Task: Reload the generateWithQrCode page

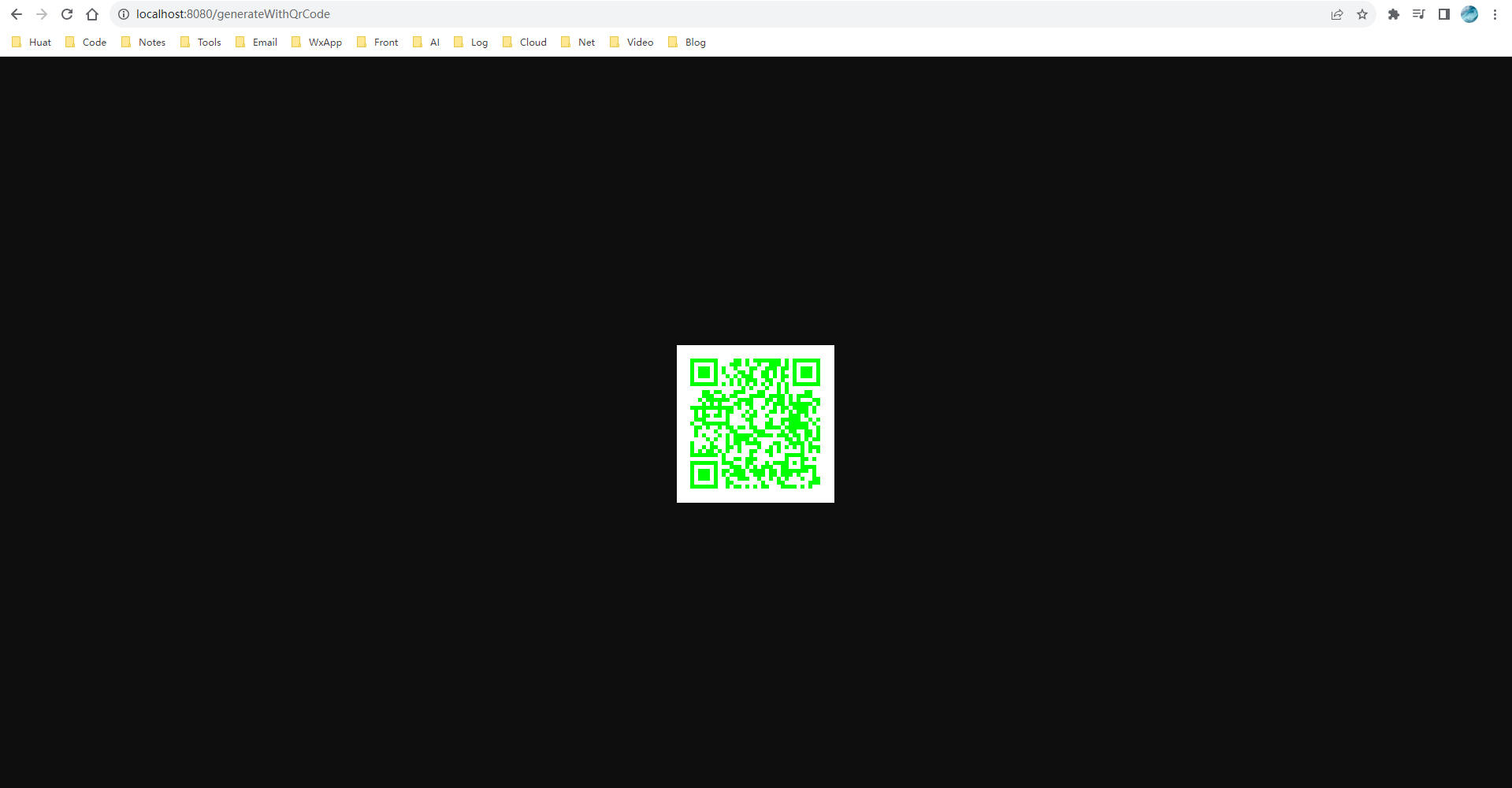Action: [x=67, y=13]
